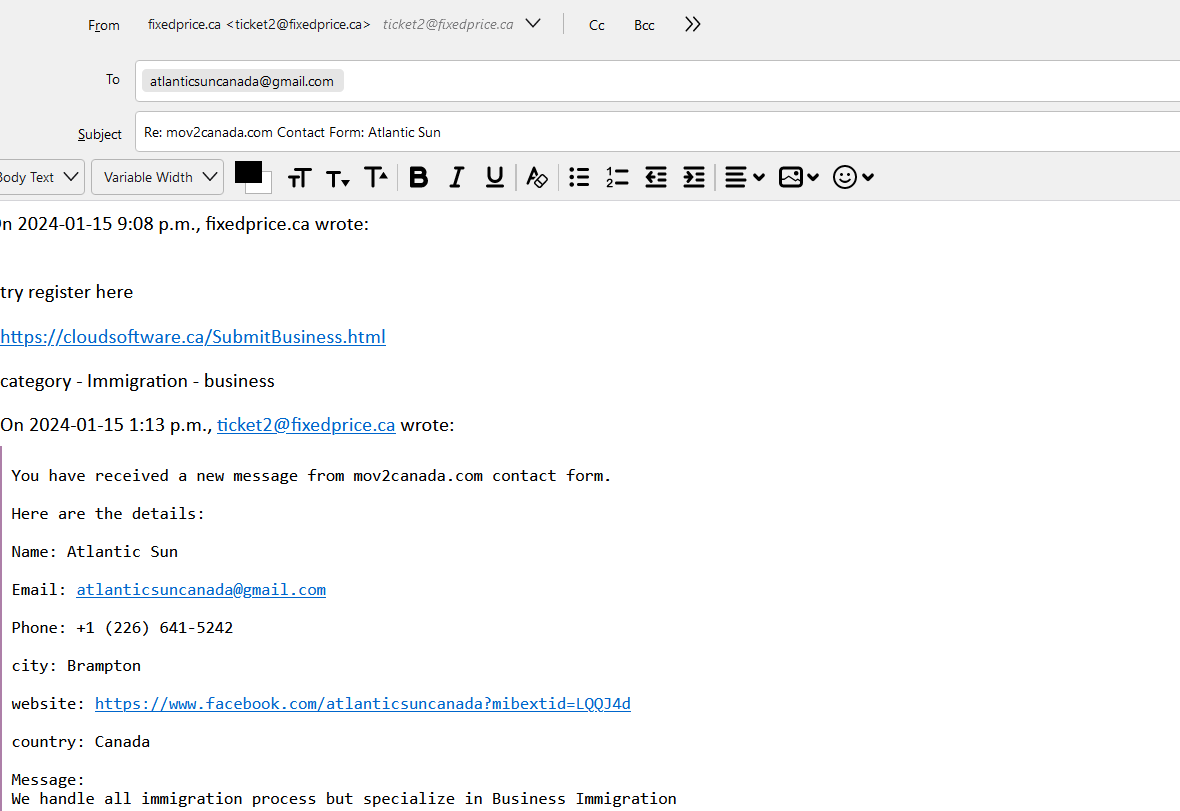Open the insert image dropdown
Image resolution: width=1180 pixels, height=811 pixels.
pos(799,177)
